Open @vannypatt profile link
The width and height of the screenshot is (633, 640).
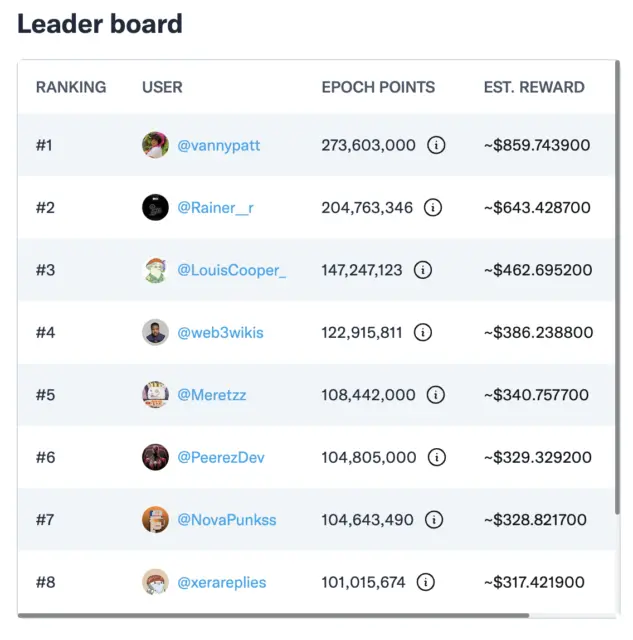point(218,146)
